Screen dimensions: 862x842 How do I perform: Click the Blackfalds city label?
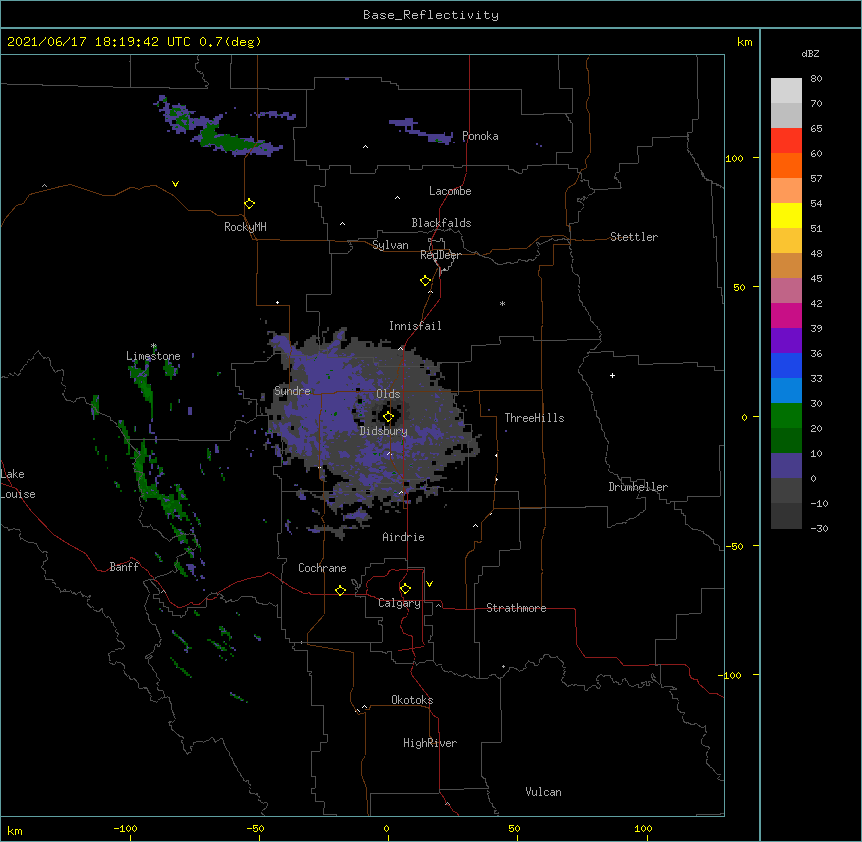[x=441, y=223]
